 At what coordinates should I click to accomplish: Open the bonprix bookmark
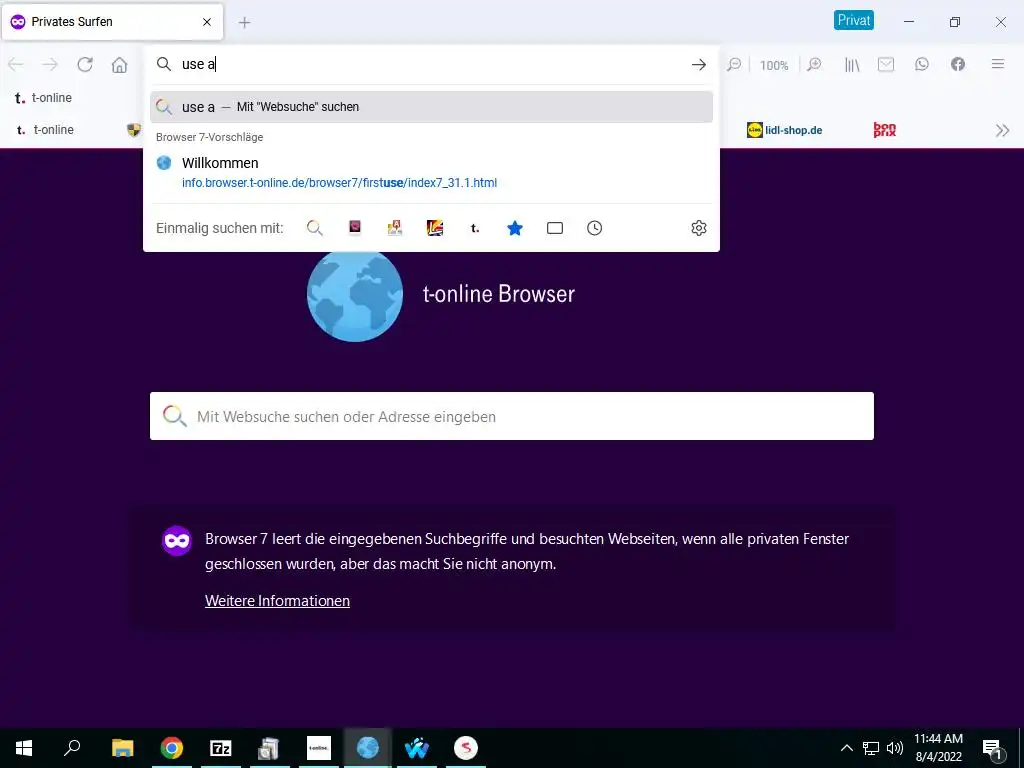885,130
